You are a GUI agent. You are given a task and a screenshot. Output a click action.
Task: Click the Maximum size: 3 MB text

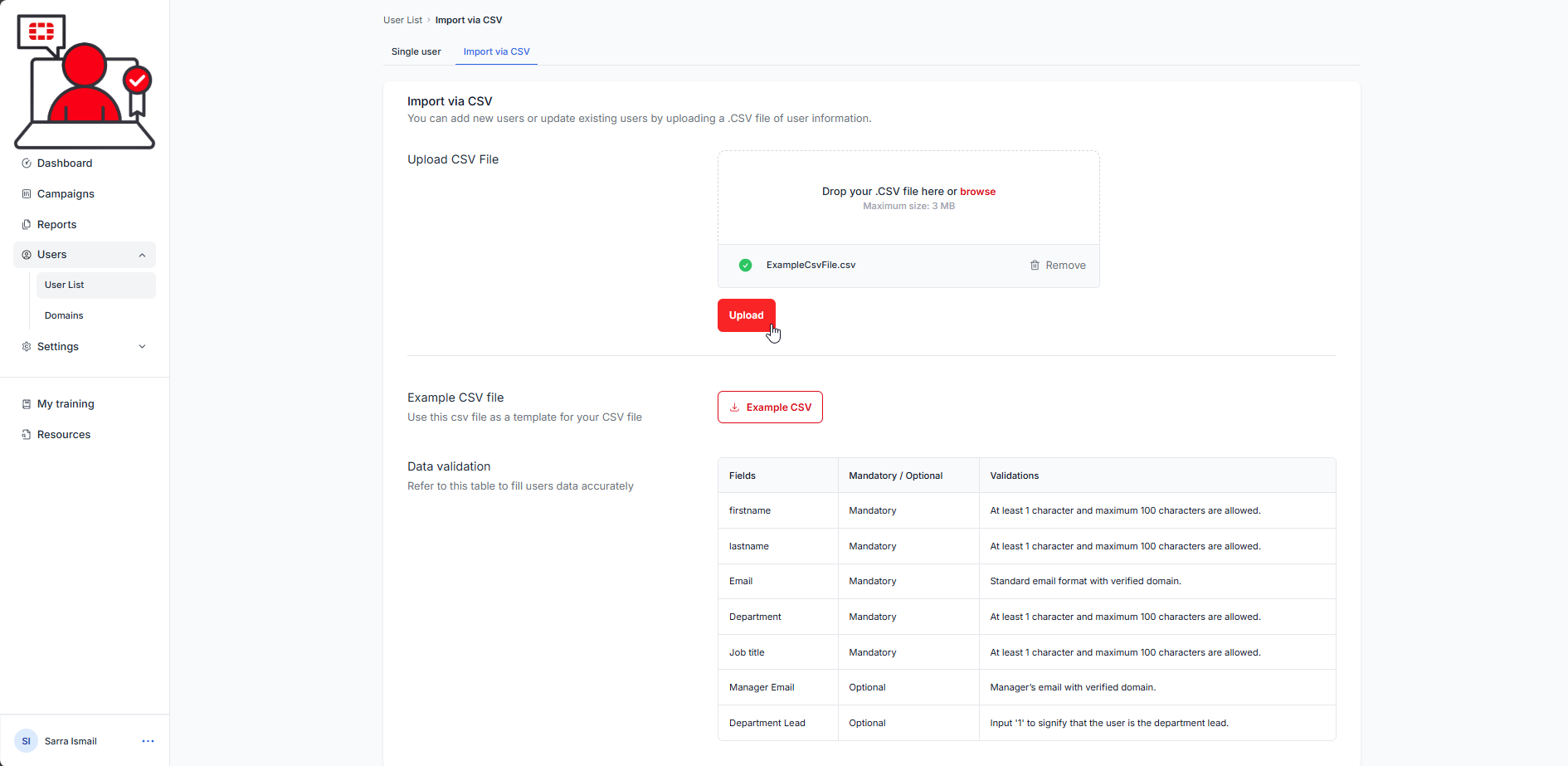click(x=908, y=206)
